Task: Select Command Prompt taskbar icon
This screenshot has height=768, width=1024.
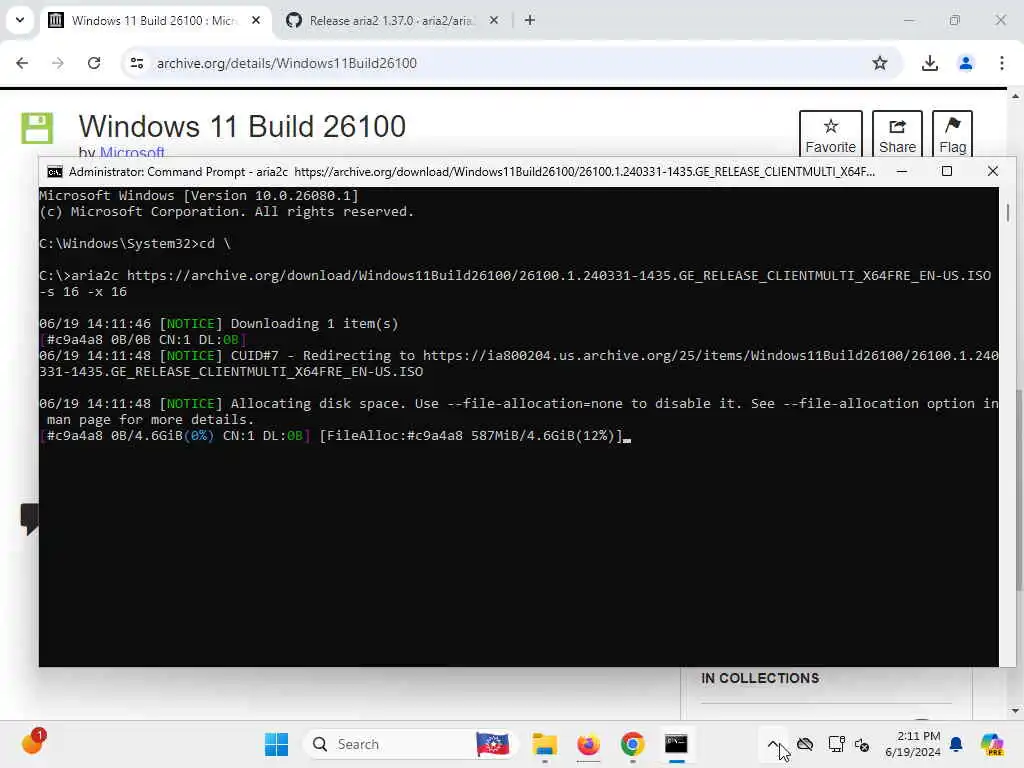Action: pos(677,744)
